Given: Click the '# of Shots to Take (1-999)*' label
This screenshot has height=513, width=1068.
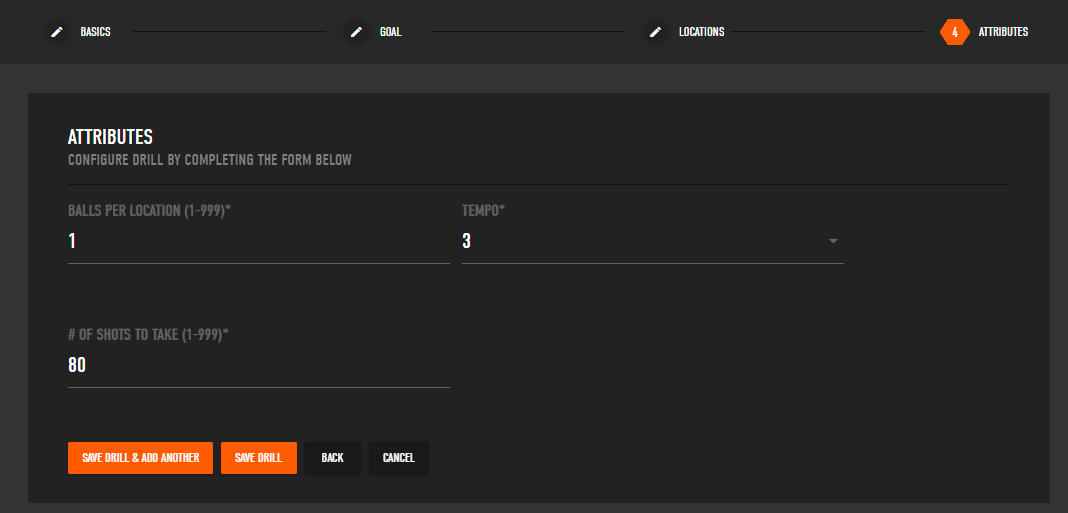Looking at the screenshot, I should 148,335.
